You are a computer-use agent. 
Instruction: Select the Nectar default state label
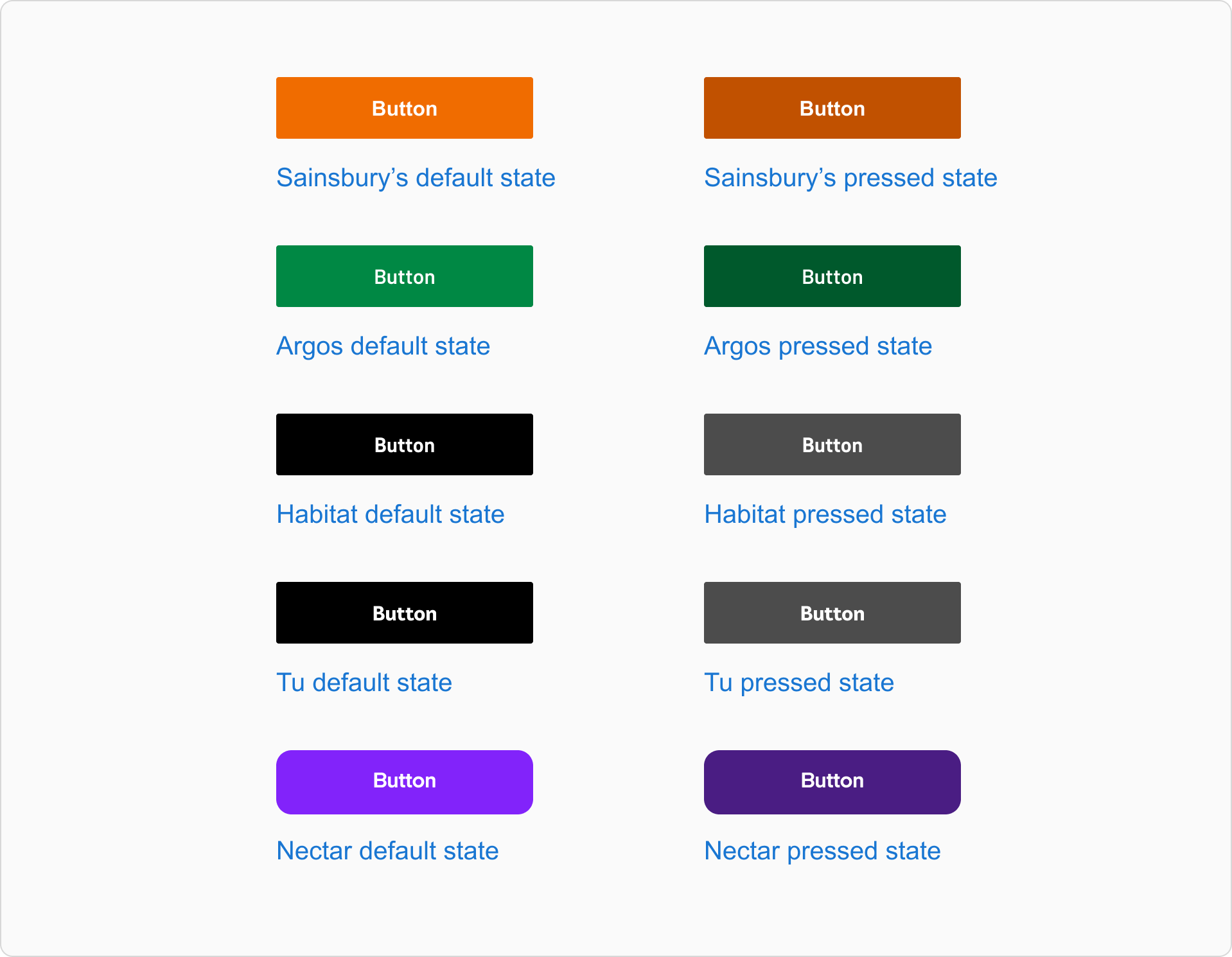[x=387, y=850]
